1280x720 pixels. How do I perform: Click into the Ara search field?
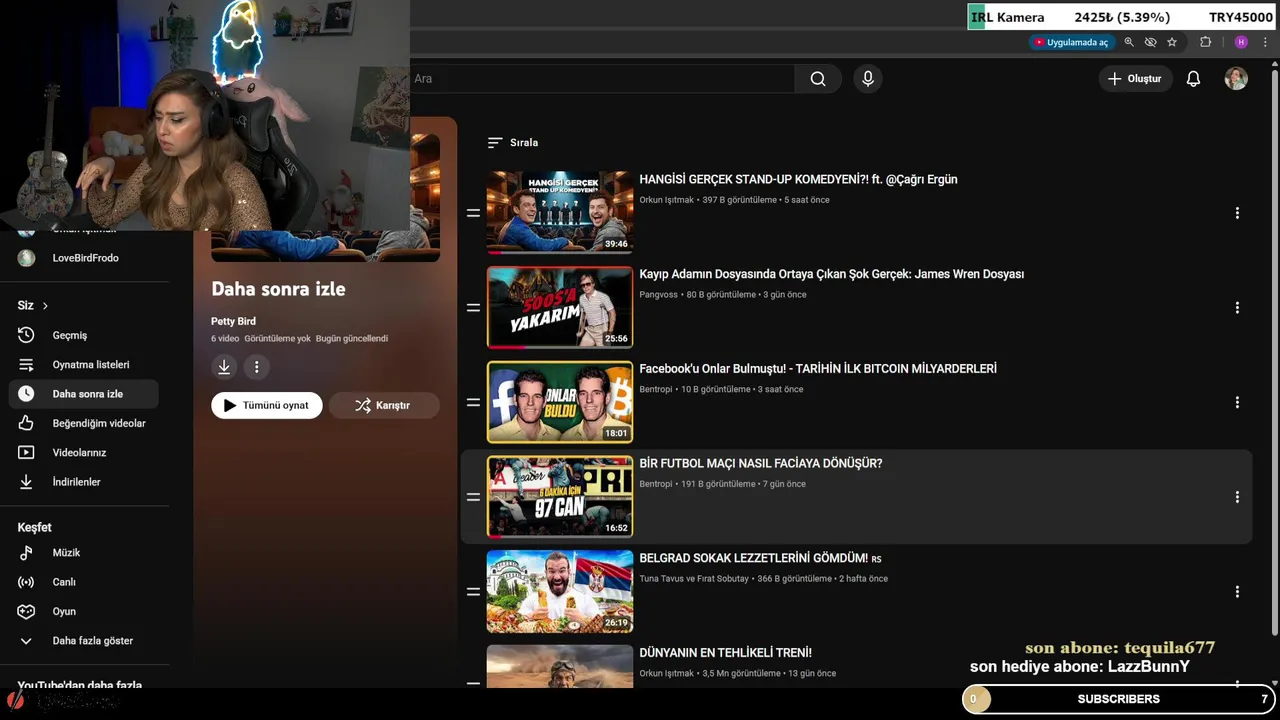[x=602, y=79]
